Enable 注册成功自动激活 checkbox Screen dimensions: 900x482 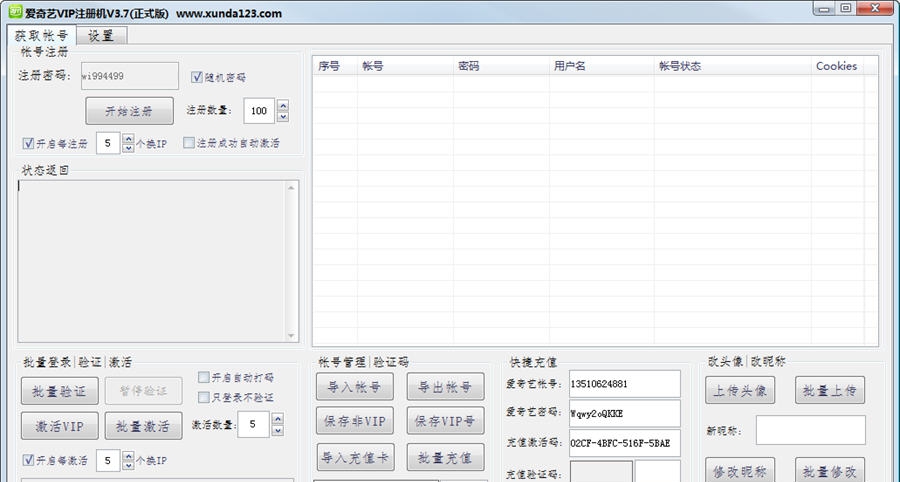click(189, 143)
